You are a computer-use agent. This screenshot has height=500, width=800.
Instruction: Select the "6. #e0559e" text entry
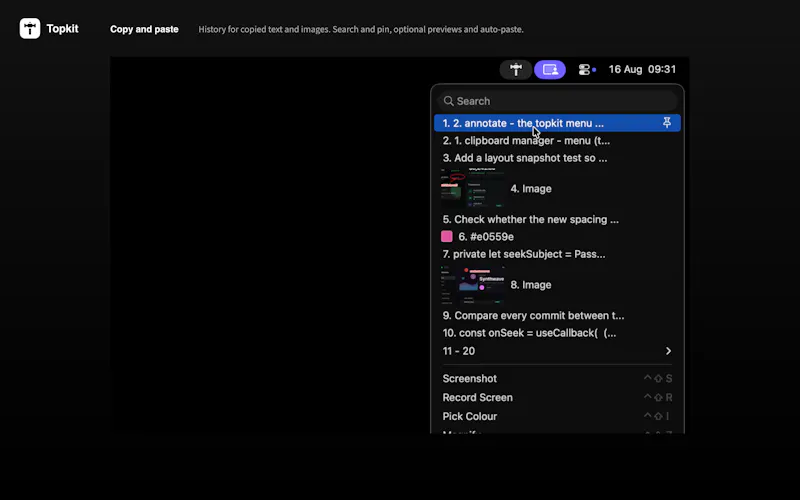click(x=486, y=237)
